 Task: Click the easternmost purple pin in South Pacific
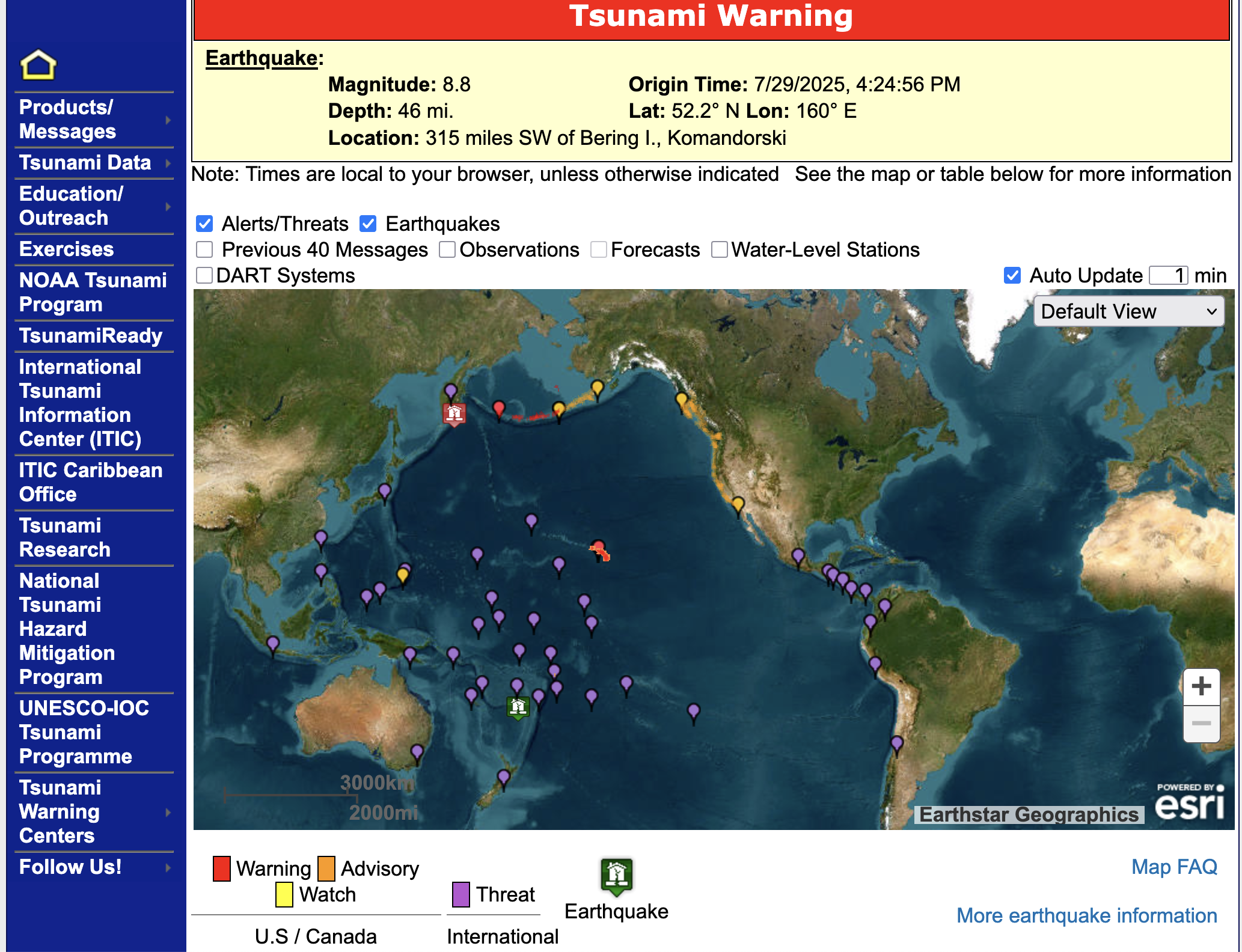click(x=694, y=713)
